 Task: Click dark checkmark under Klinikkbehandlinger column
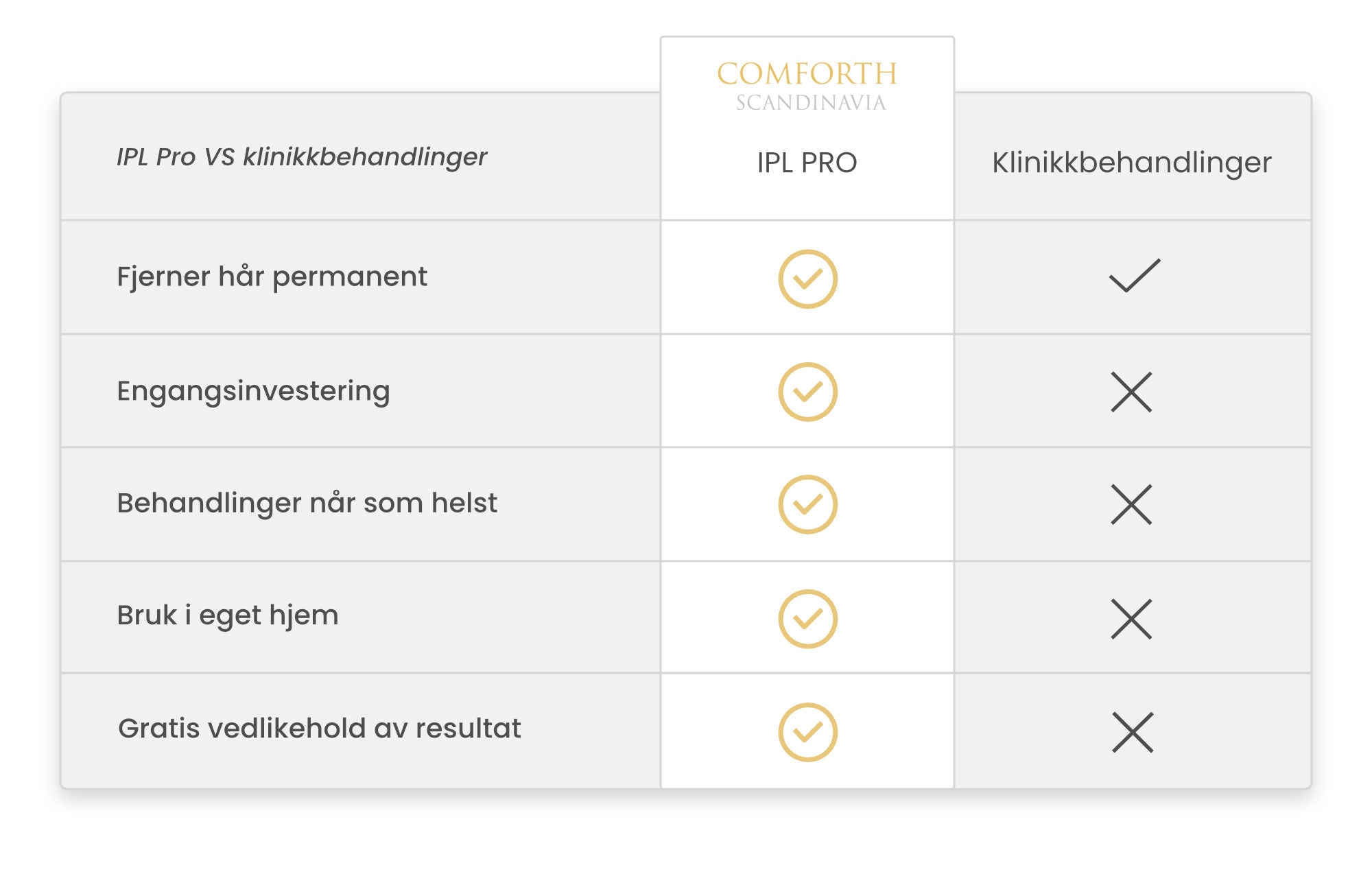[x=1134, y=276]
